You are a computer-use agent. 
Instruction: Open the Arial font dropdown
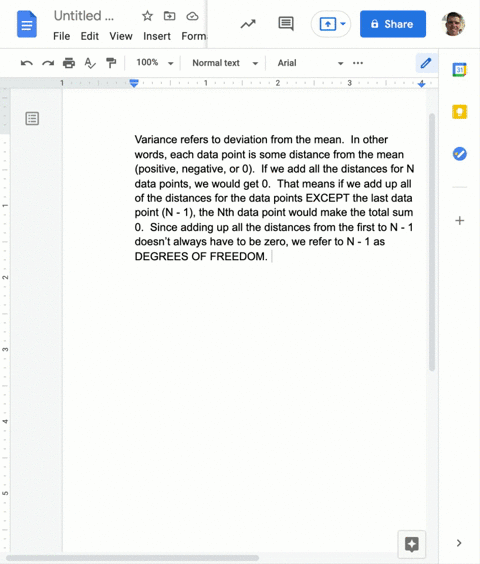310,63
